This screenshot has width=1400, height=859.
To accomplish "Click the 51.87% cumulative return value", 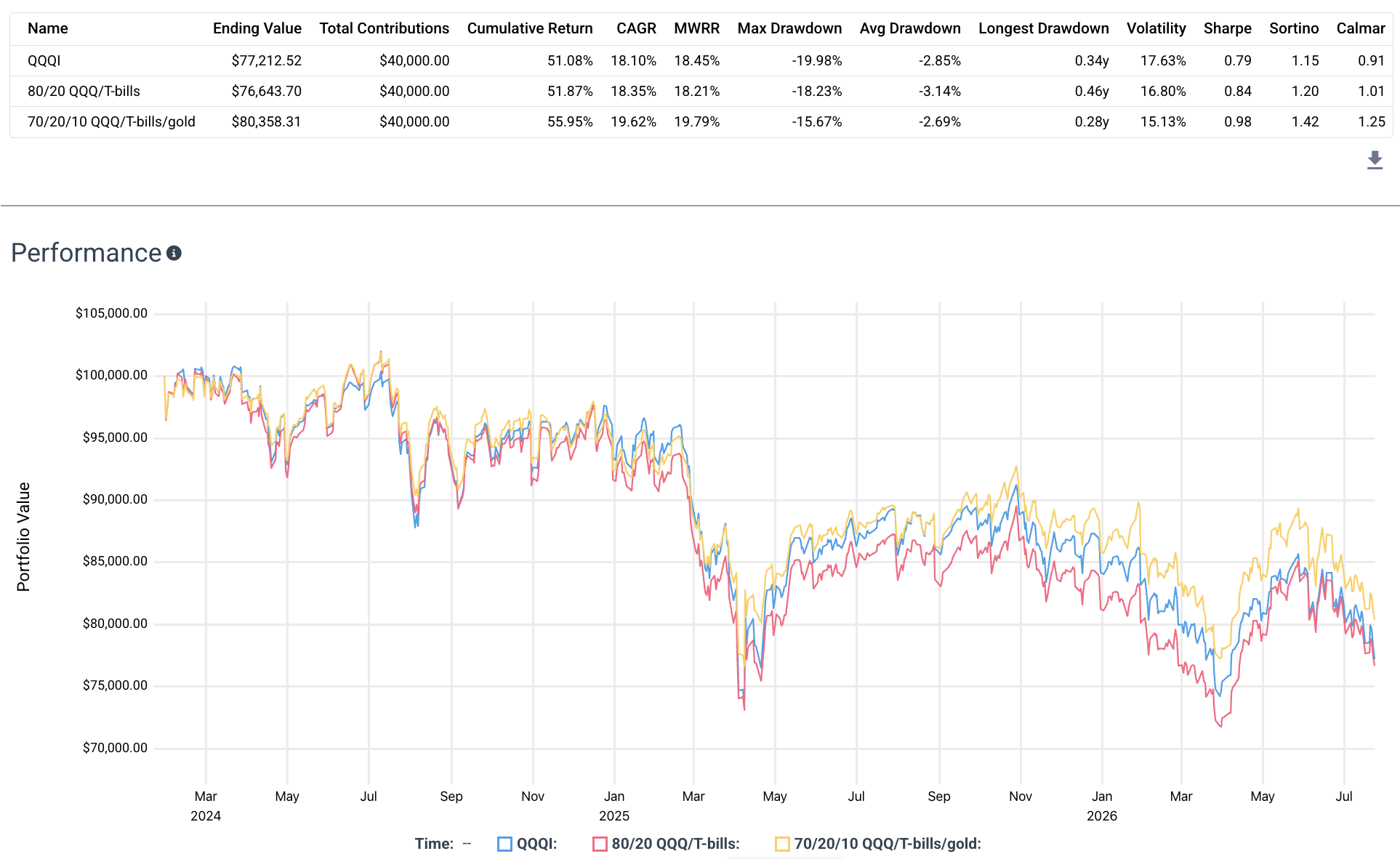I will pyautogui.click(x=570, y=91).
